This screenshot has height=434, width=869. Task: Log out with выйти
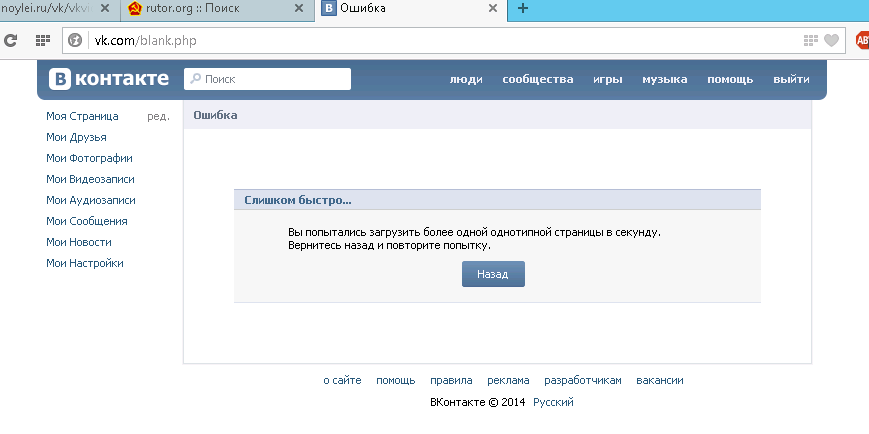791,79
